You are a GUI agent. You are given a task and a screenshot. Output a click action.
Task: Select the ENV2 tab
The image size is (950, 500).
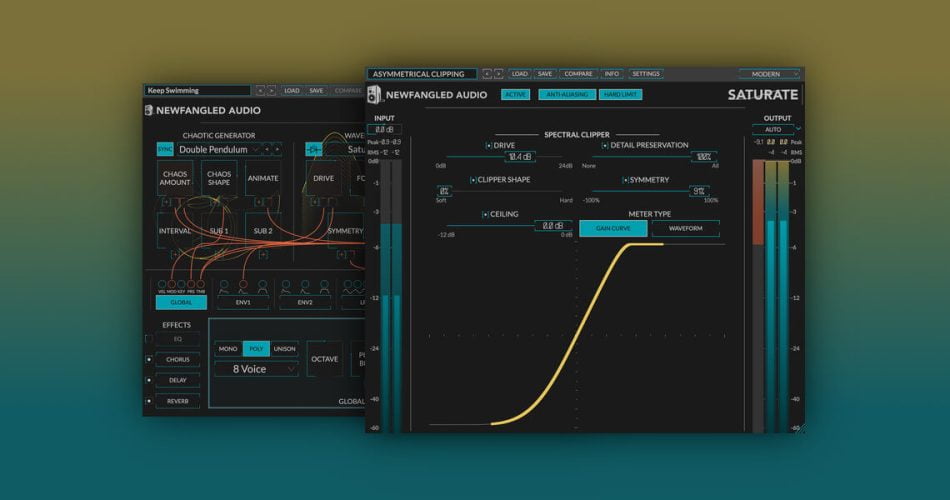305,302
